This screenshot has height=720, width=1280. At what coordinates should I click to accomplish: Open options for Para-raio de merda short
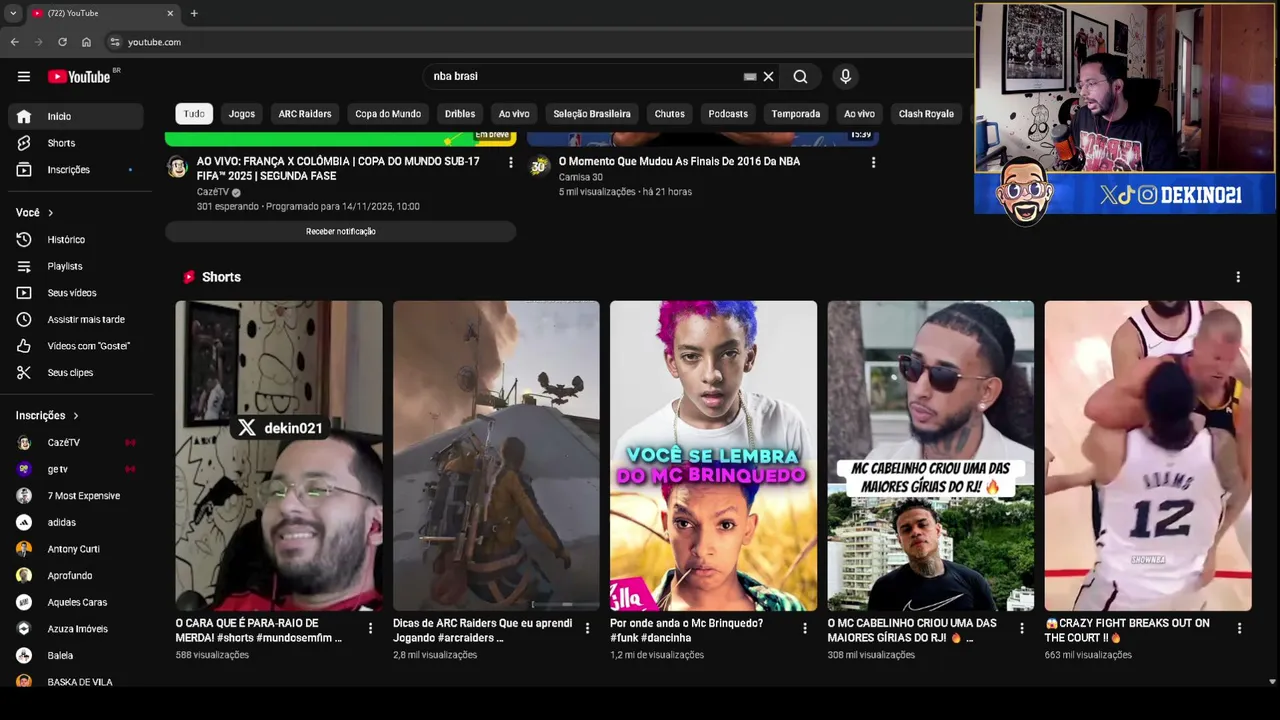pyautogui.click(x=370, y=628)
